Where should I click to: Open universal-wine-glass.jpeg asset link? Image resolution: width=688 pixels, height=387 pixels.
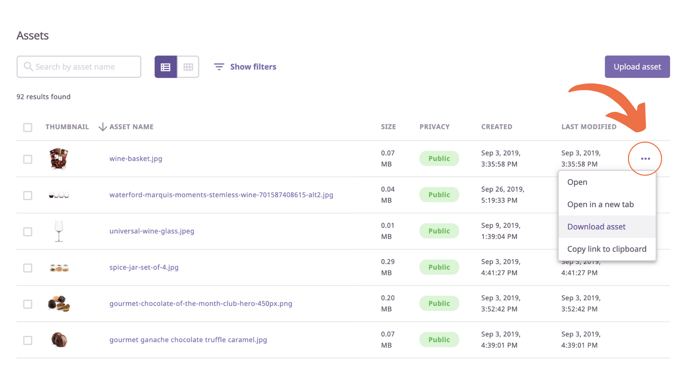tap(152, 231)
